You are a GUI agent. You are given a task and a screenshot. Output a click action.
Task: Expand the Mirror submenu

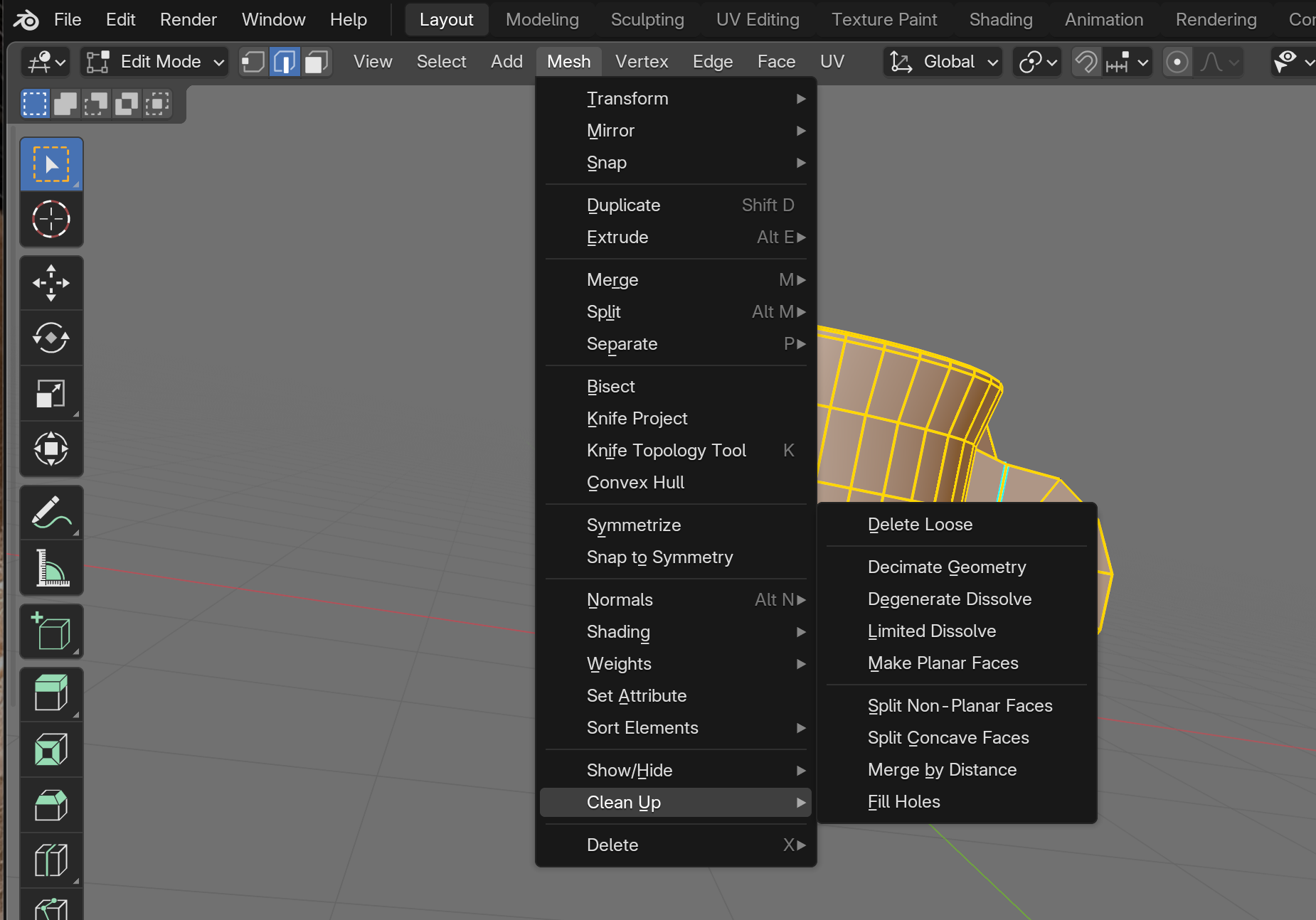(x=676, y=131)
